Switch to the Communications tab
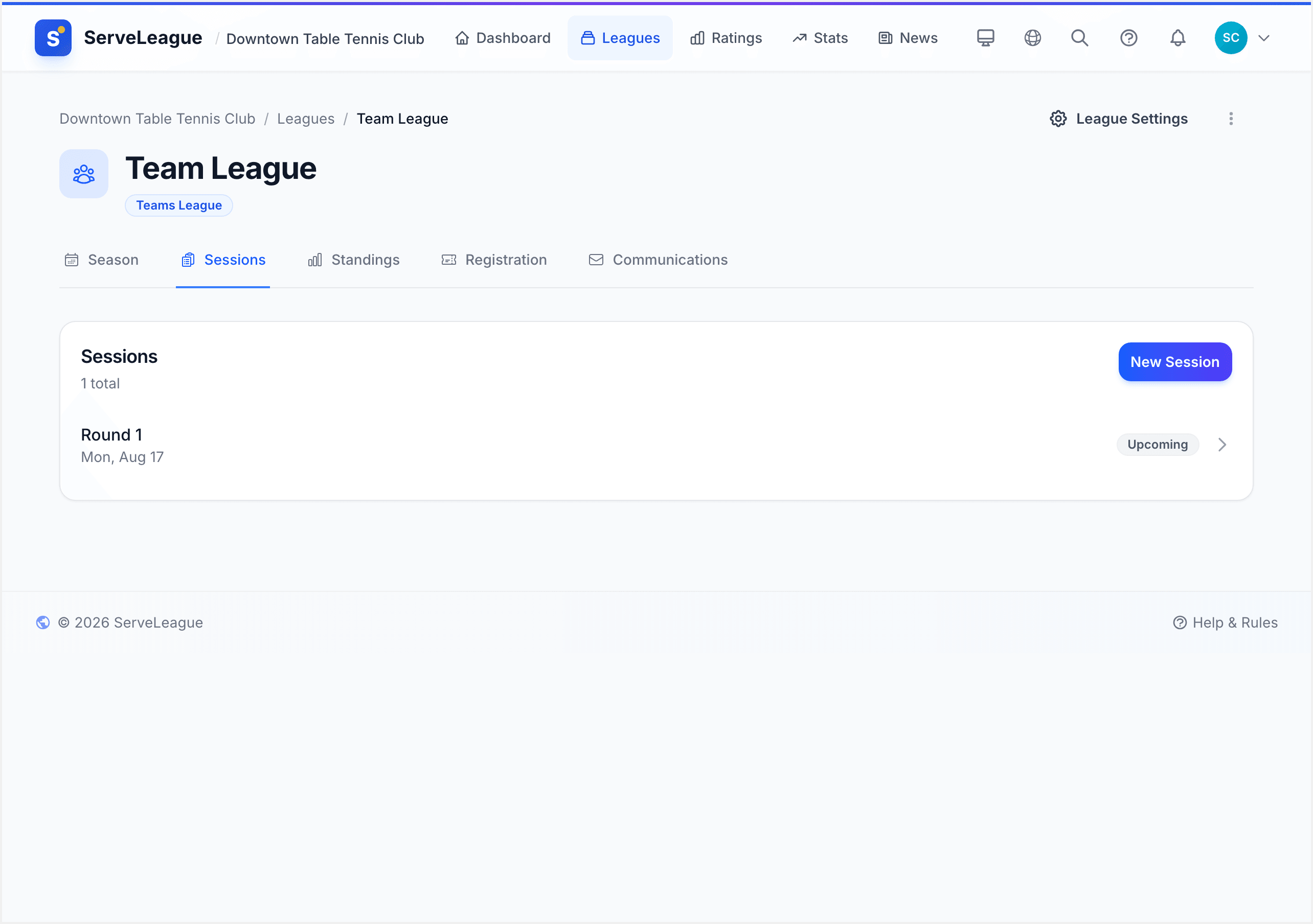1313x924 pixels. tap(658, 260)
